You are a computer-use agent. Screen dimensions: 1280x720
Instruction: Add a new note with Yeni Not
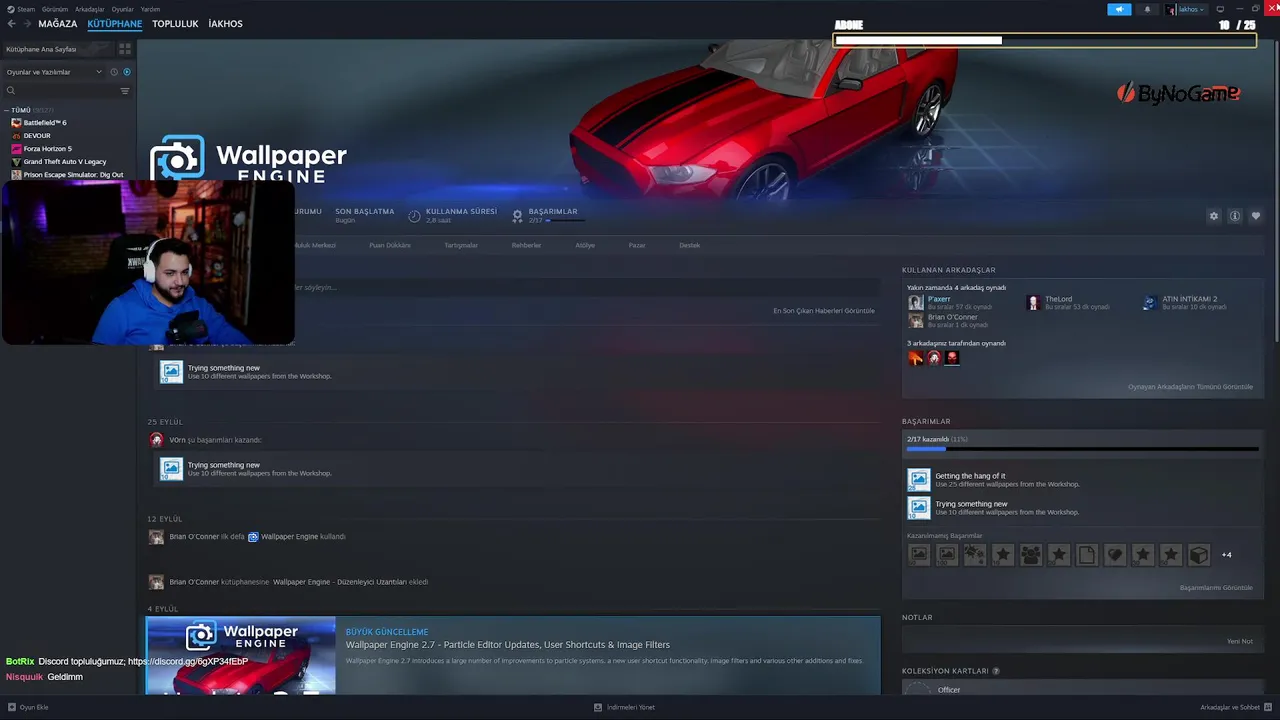coord(1240,641)
